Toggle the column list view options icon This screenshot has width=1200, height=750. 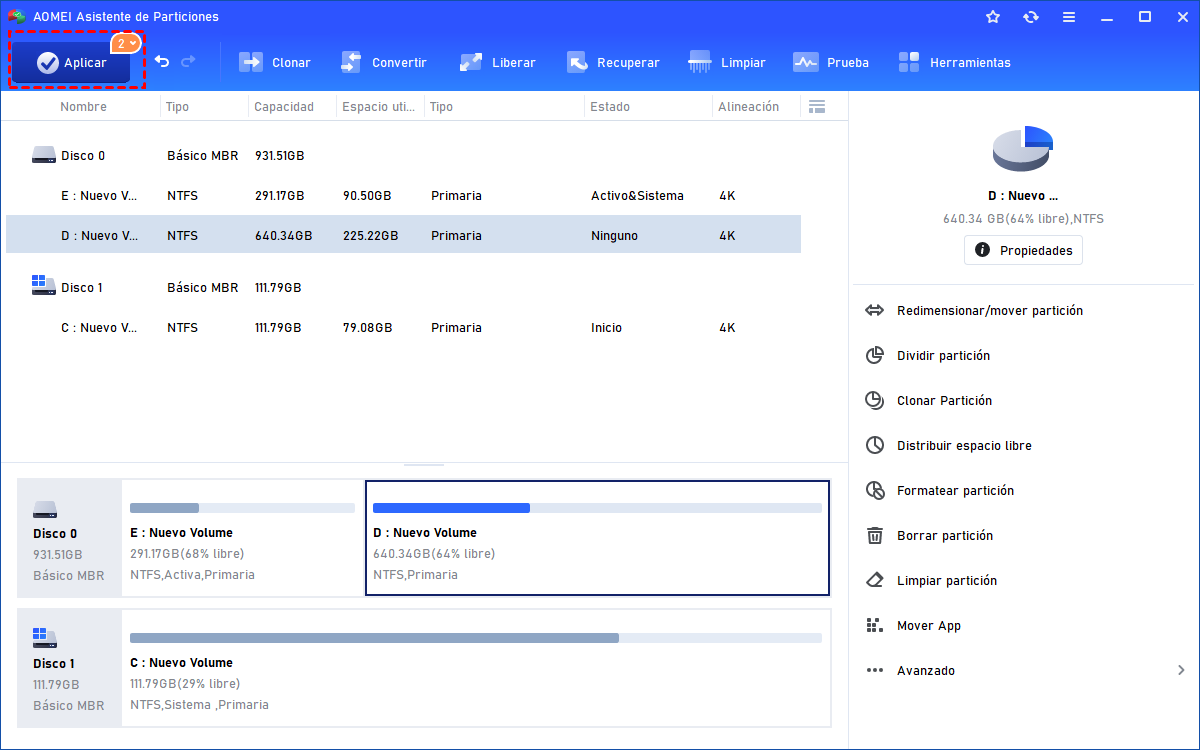click(817, 107)
